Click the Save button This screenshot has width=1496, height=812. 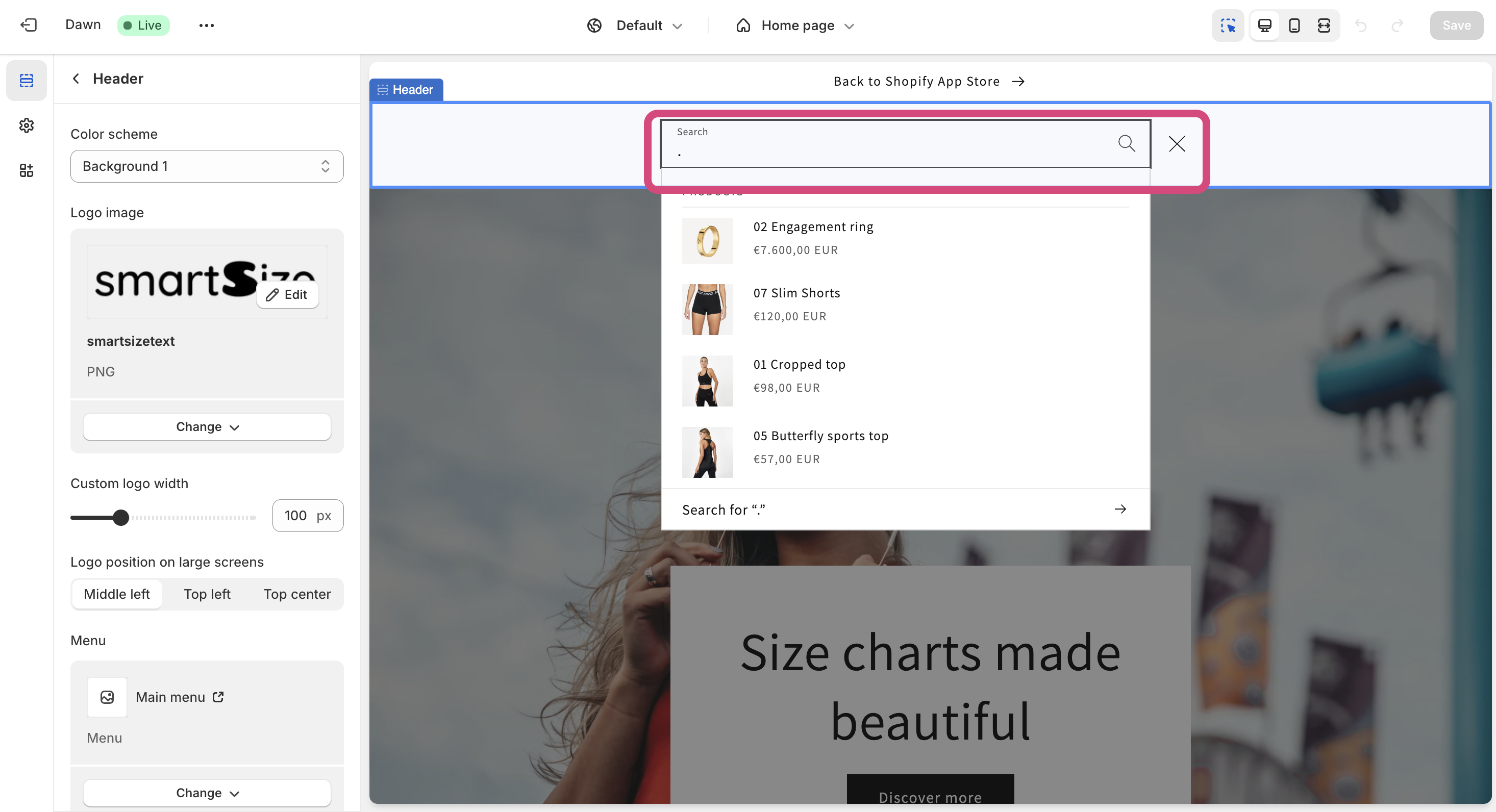point(1457,26)
